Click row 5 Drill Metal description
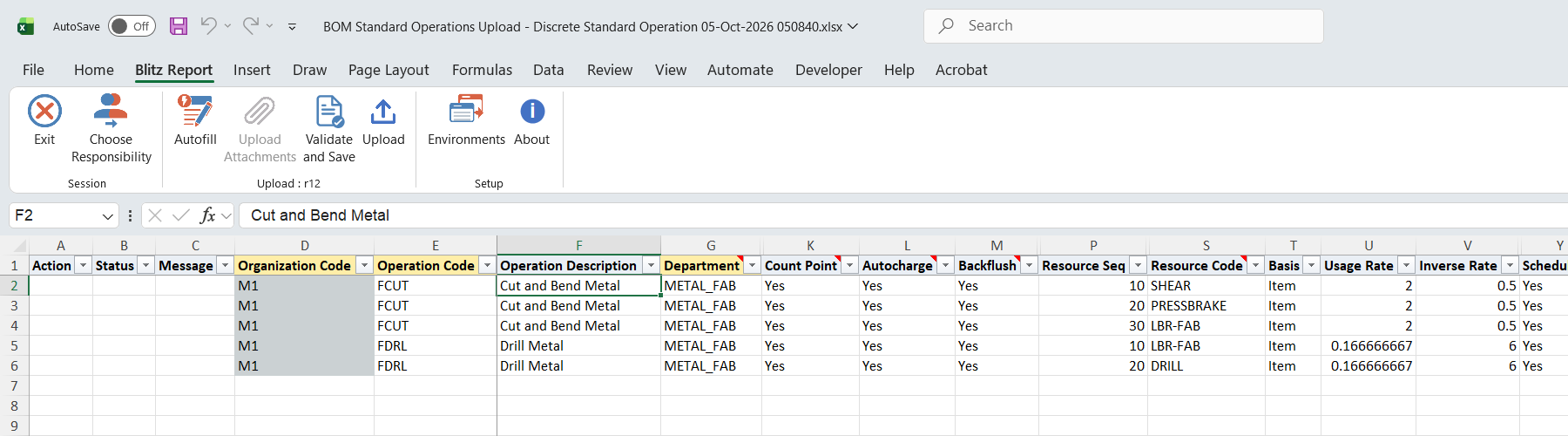The width and height of the screenshot is (1568, 436). (578, 346)
